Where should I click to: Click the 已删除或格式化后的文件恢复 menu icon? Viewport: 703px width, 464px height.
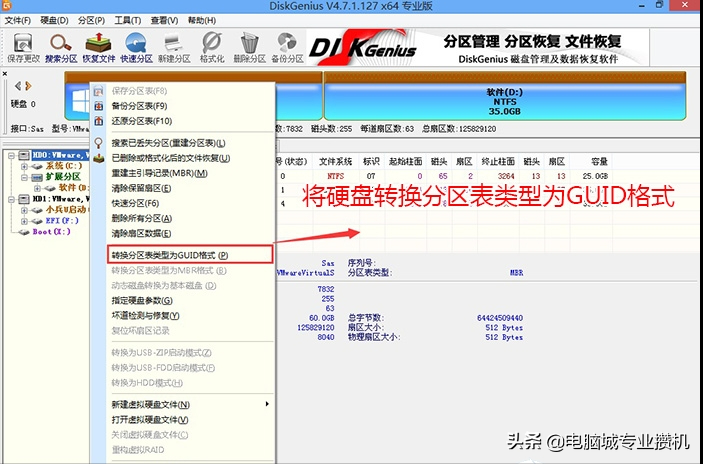tap(99, 158)
